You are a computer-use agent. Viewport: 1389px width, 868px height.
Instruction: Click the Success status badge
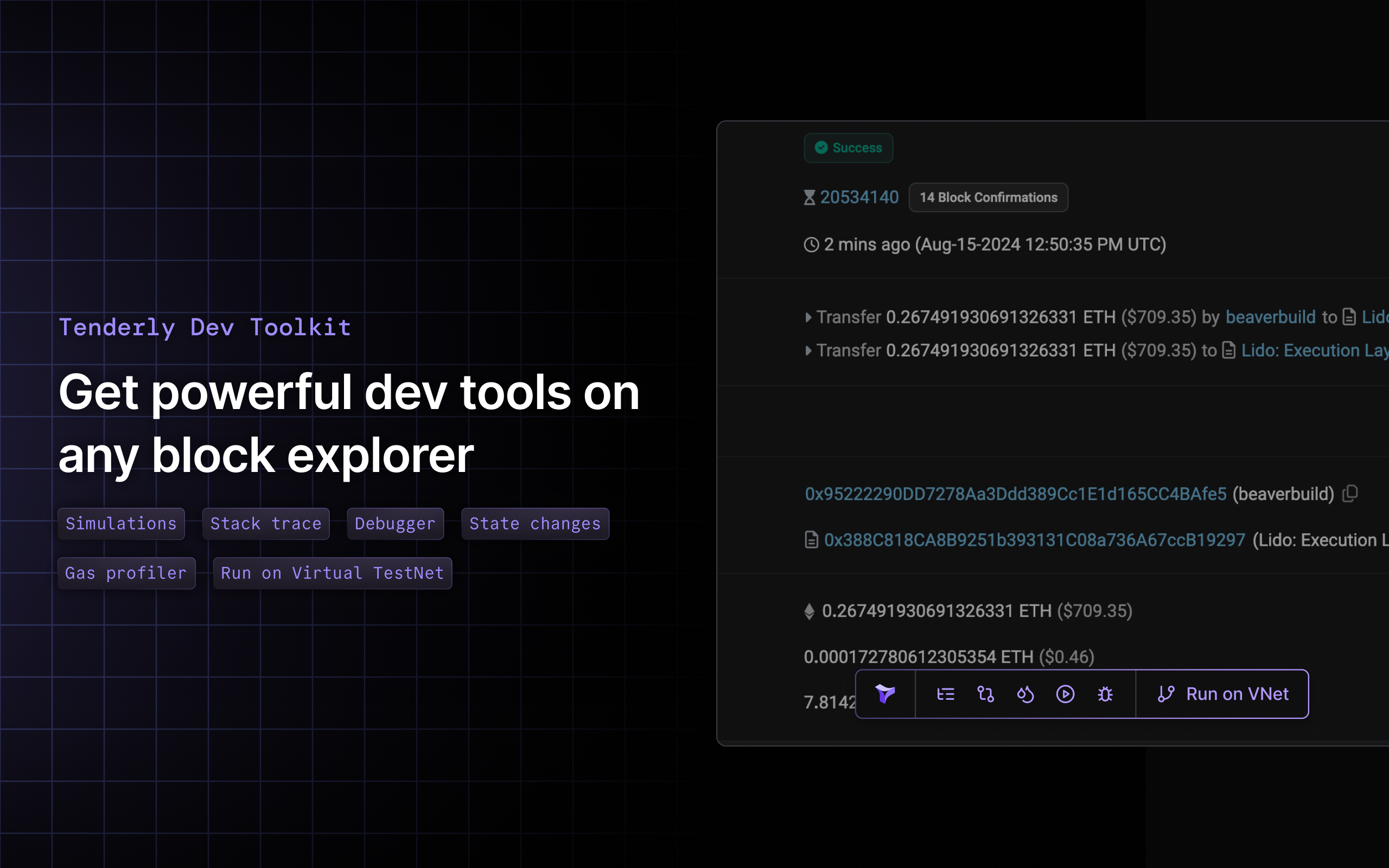[849, 148]
